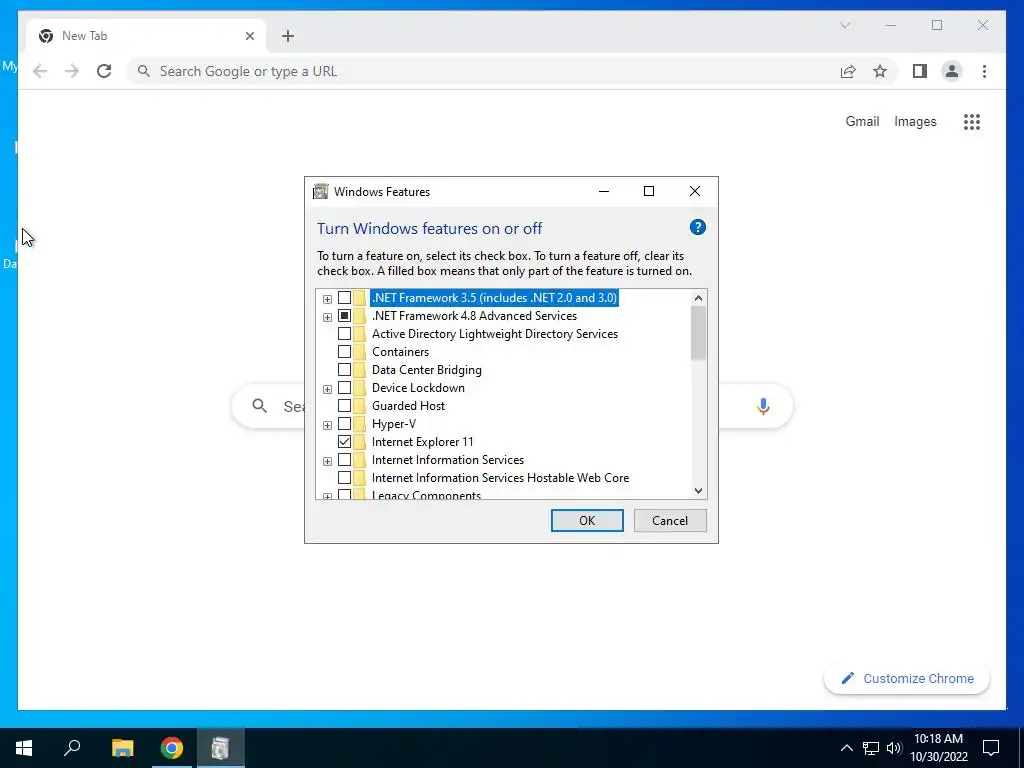Select the Hyper-V row label
1024x768 pixels.
(394, 424)
